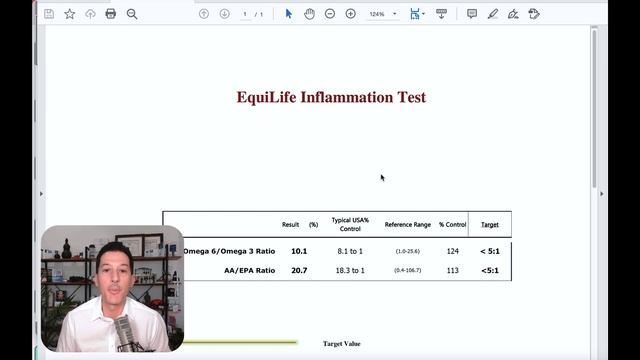This screenshot has width=640, height=360.
Task: Click the <5:1 target for AA/EPA
Action: (x=489, y=270)
